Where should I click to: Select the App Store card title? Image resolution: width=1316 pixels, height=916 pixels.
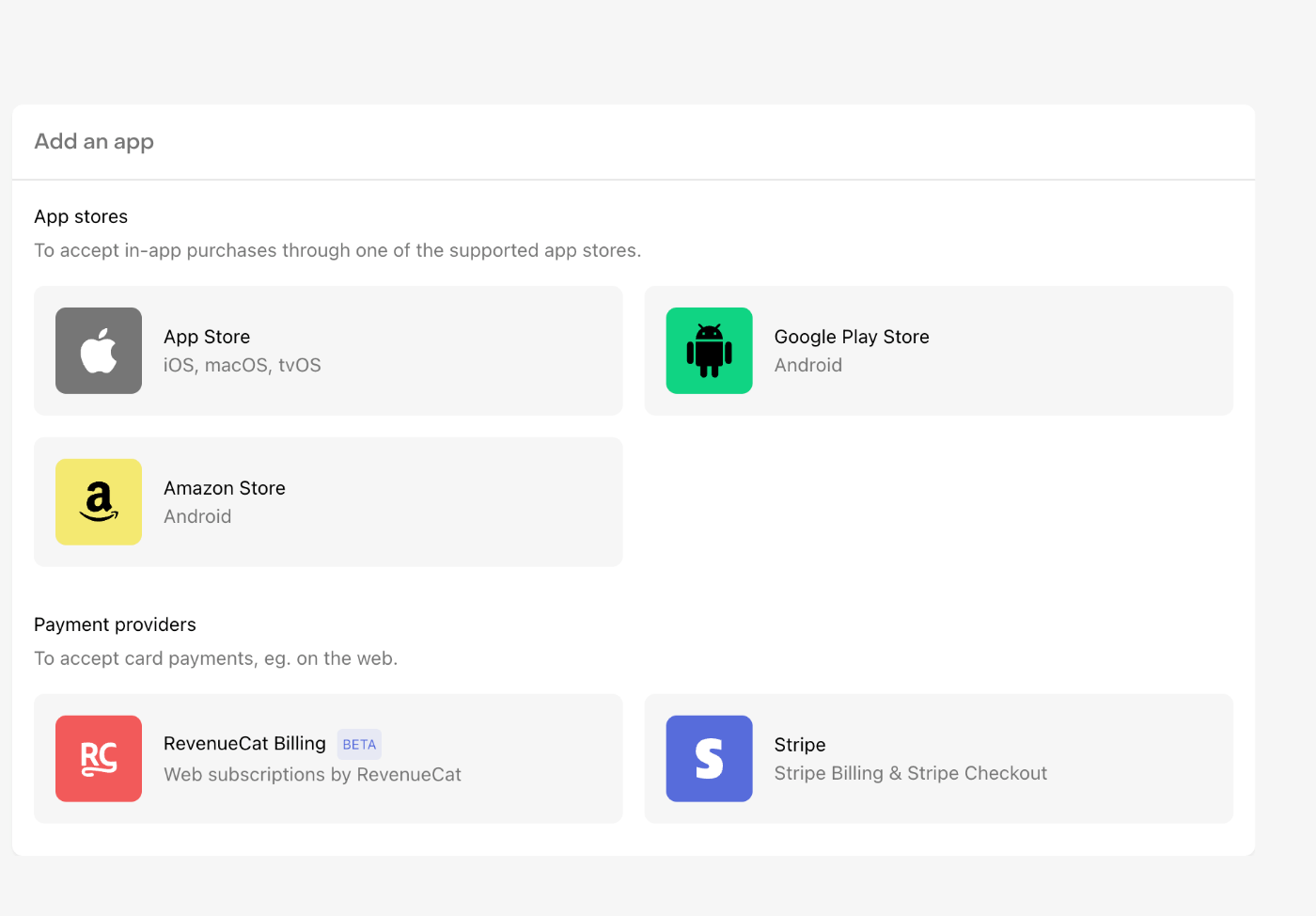coord(207,337)
